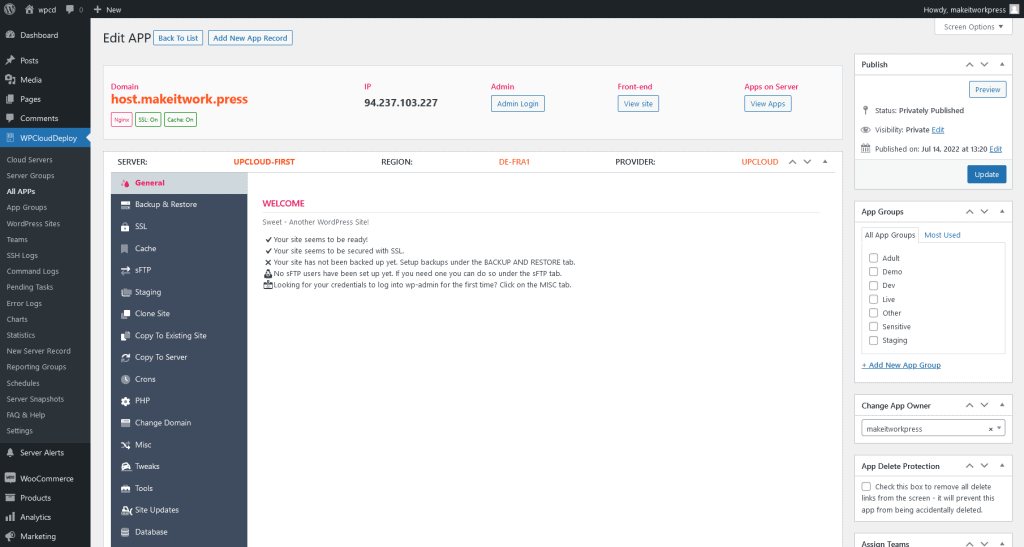1024x547 pixels.
Task: Click the Add New App Group link
Action: click(x=901, y=365)
